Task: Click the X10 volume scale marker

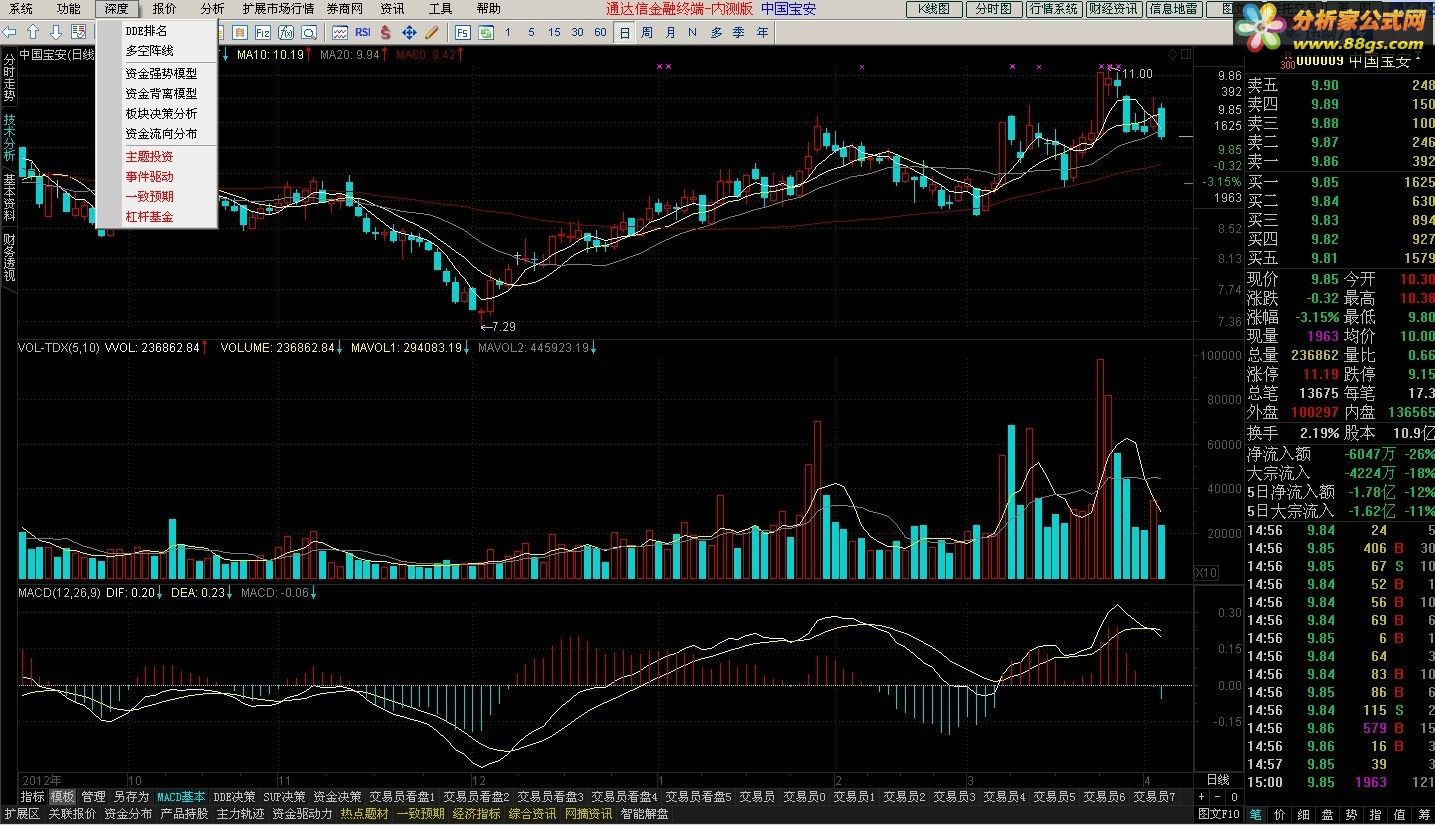Action: click(x=1207, y=573)
